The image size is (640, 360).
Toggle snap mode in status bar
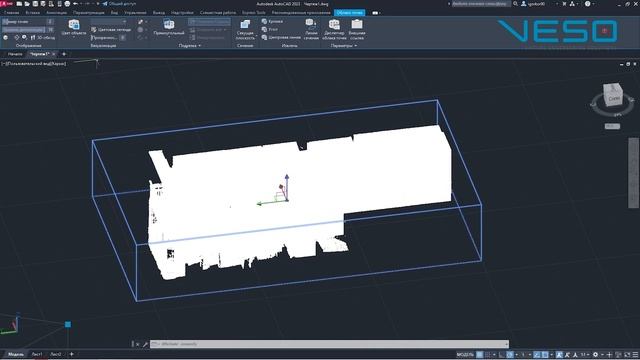click(488, 354)
